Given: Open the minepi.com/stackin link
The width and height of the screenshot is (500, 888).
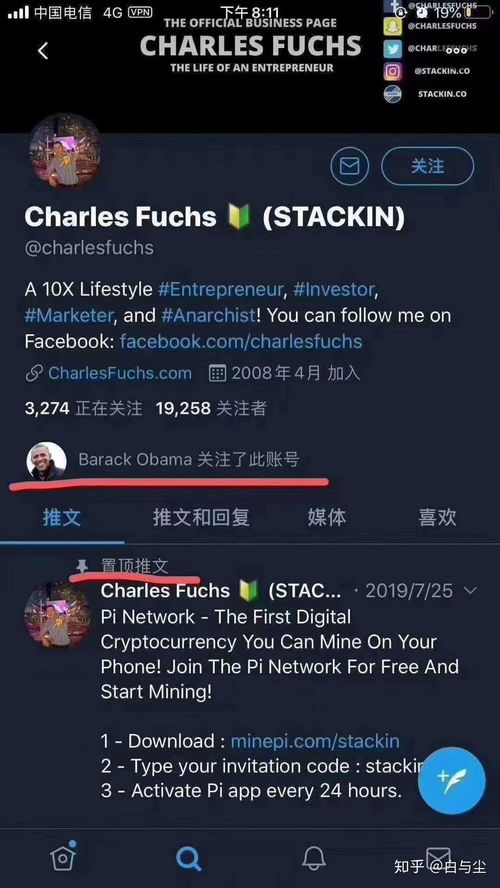Looking at the screenshot, I should coord(315,741).
